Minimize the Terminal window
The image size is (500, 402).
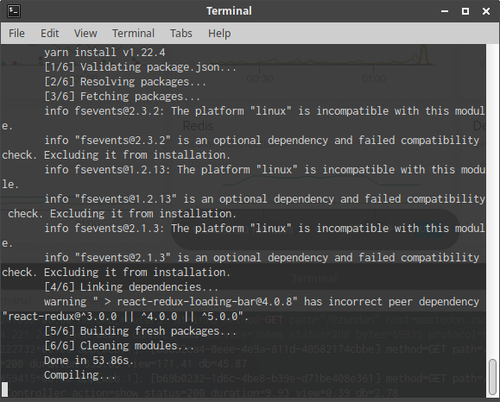pos(444,11)
